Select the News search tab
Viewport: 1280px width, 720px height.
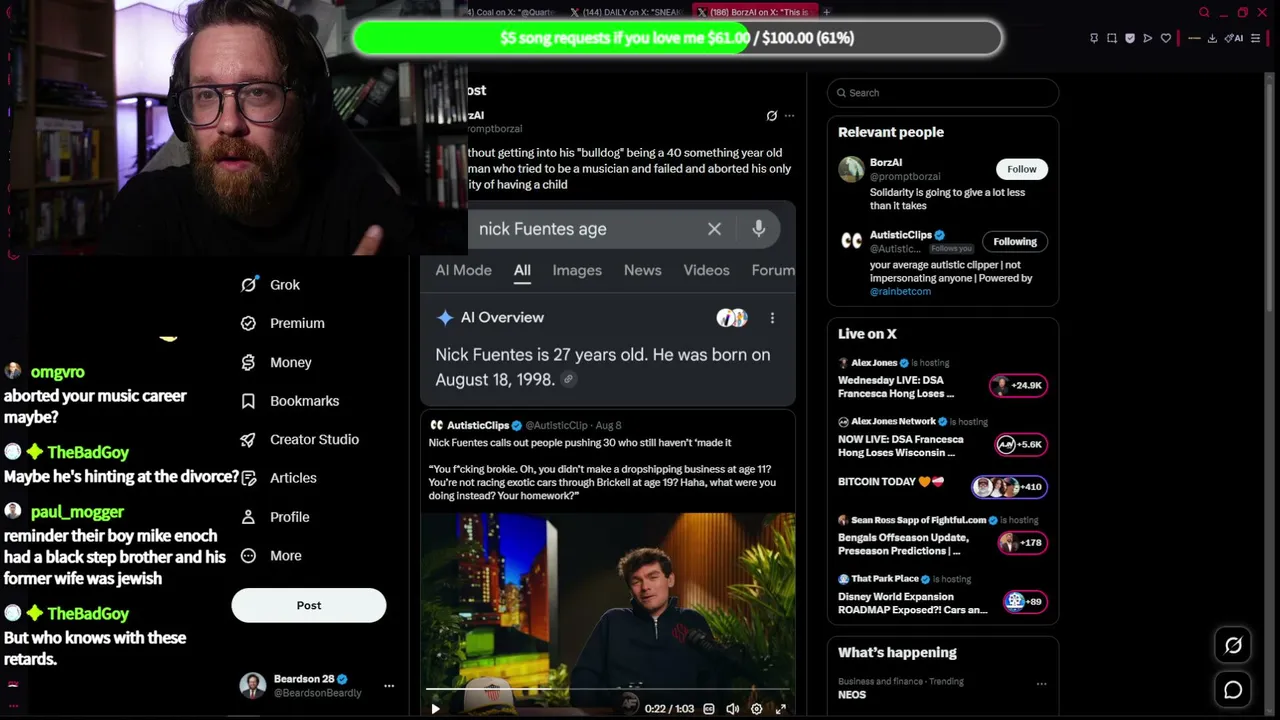643,270
